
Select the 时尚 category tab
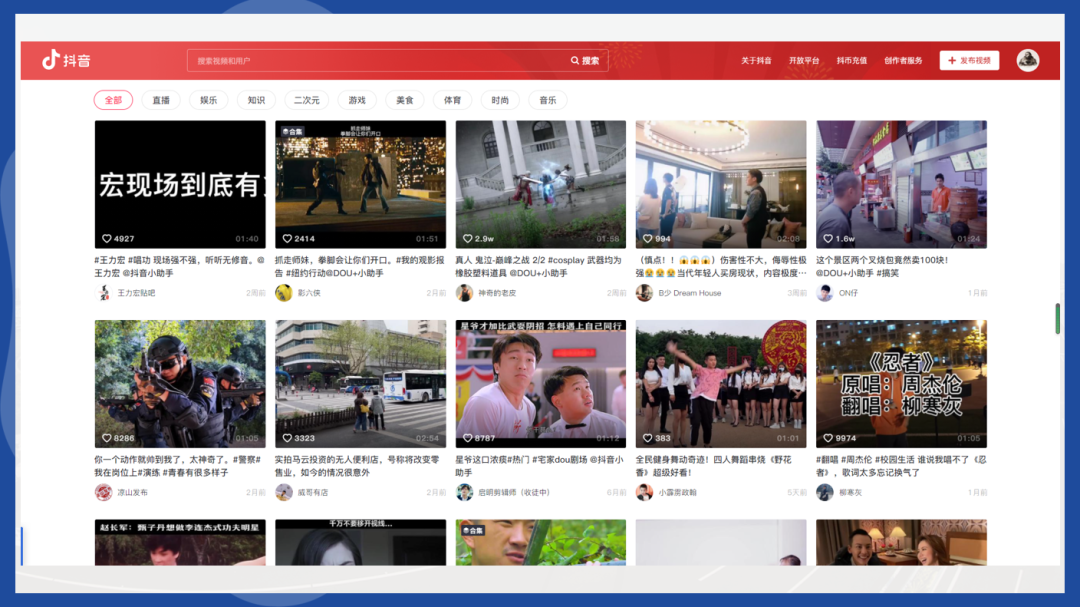[x=500, y=100]
